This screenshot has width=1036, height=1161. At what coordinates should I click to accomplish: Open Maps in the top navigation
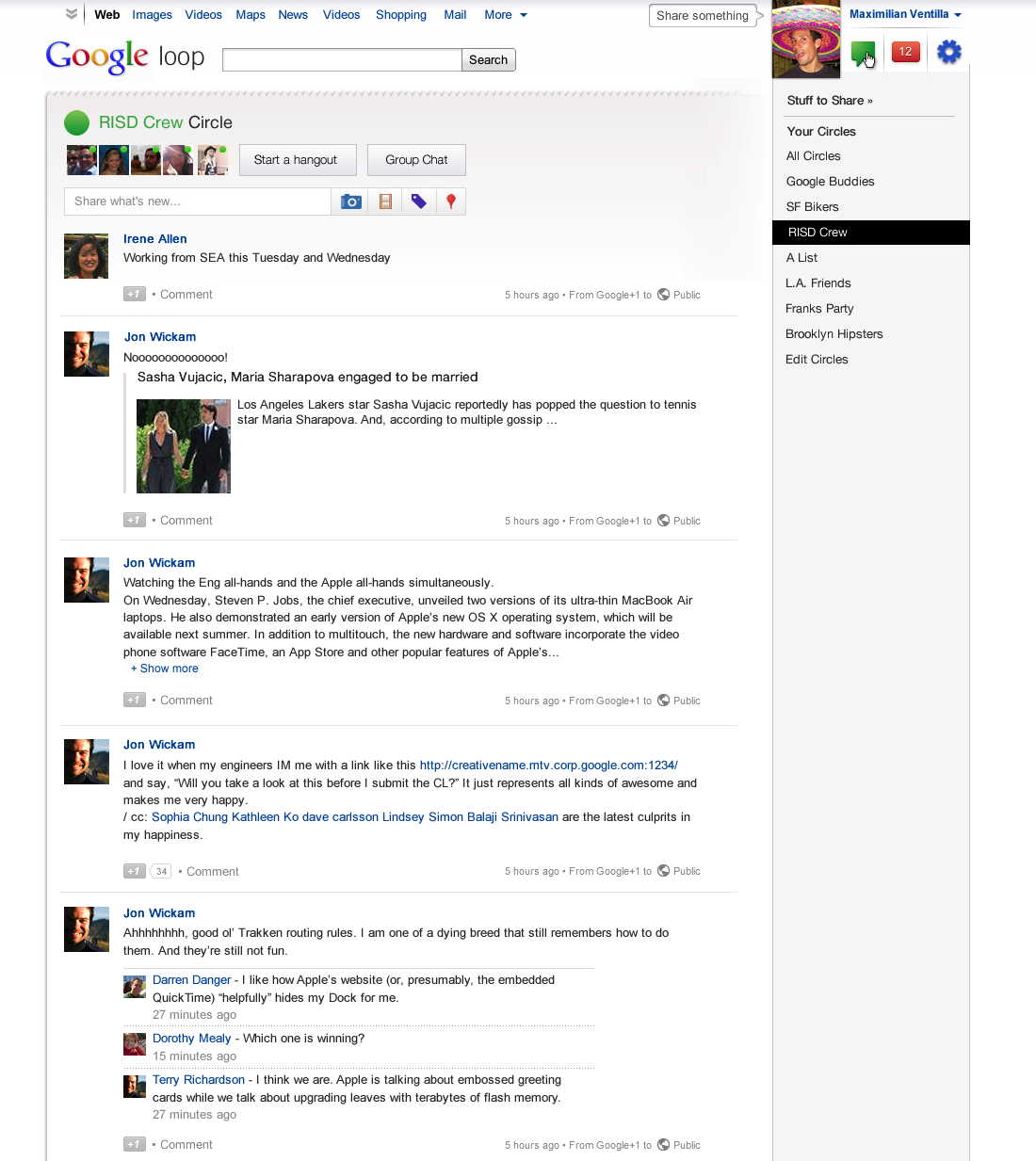click(251, 15)
